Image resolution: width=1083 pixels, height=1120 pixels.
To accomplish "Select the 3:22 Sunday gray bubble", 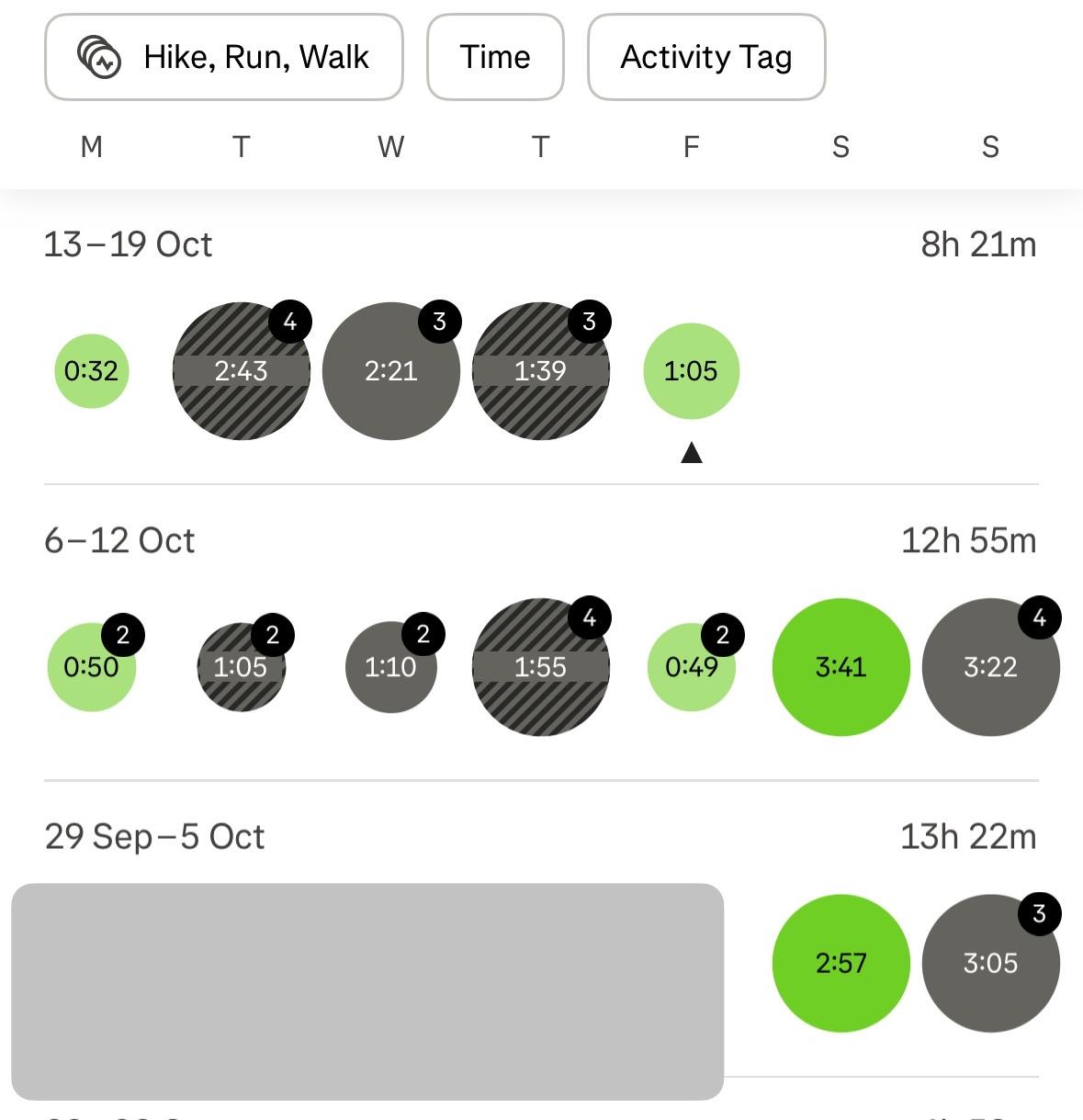I will pos(990,667).
